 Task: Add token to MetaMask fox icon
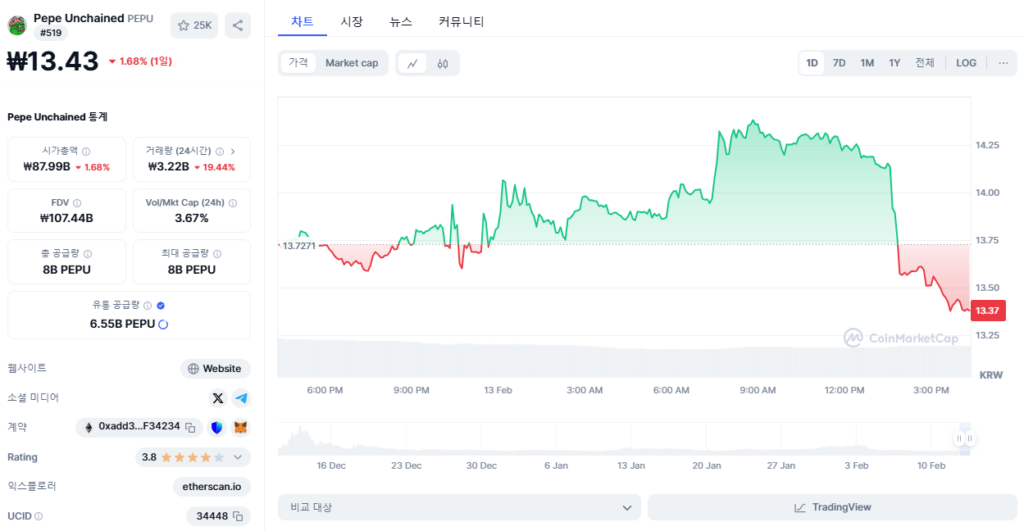(x=241, y=427)
